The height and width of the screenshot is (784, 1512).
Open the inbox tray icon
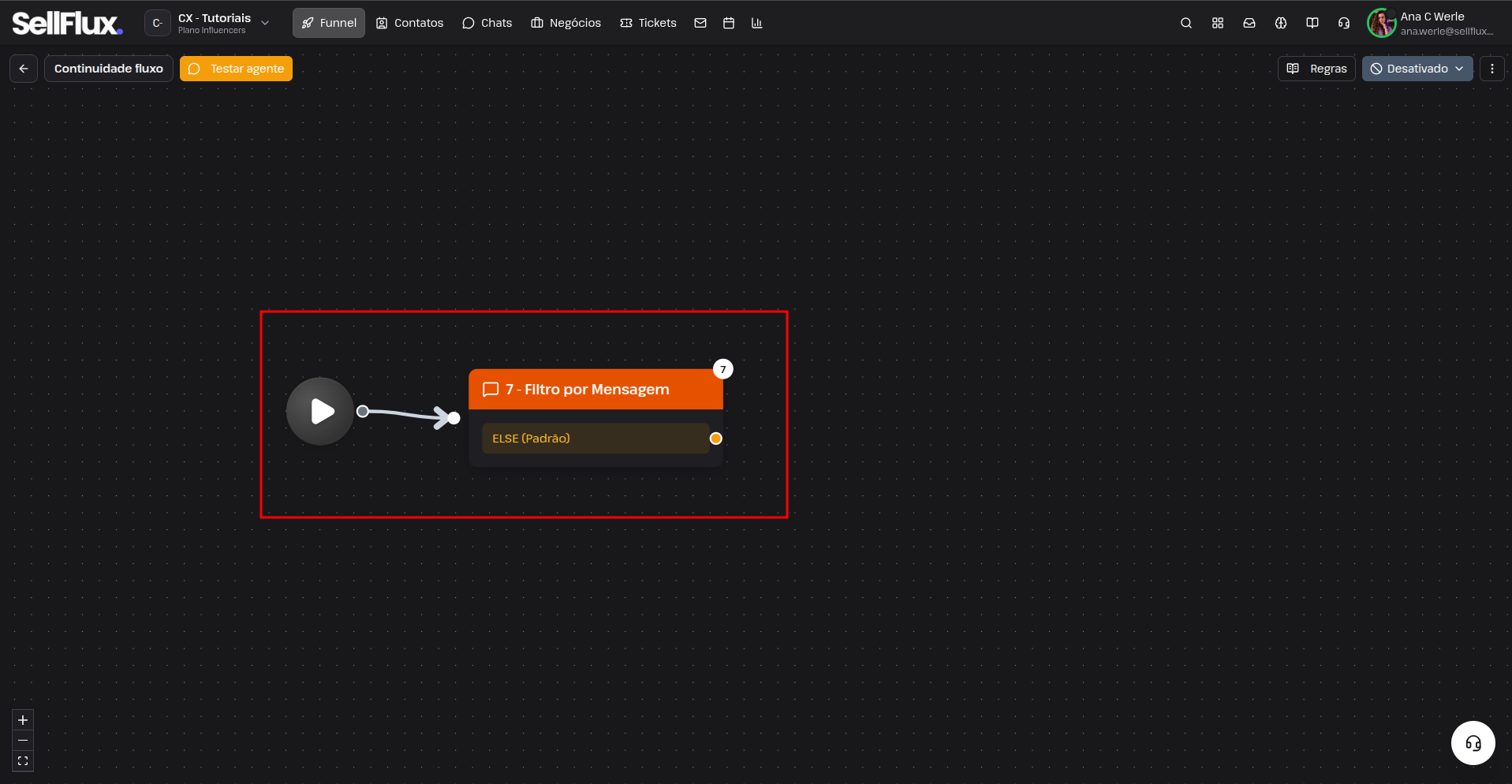coord(1249,23)
